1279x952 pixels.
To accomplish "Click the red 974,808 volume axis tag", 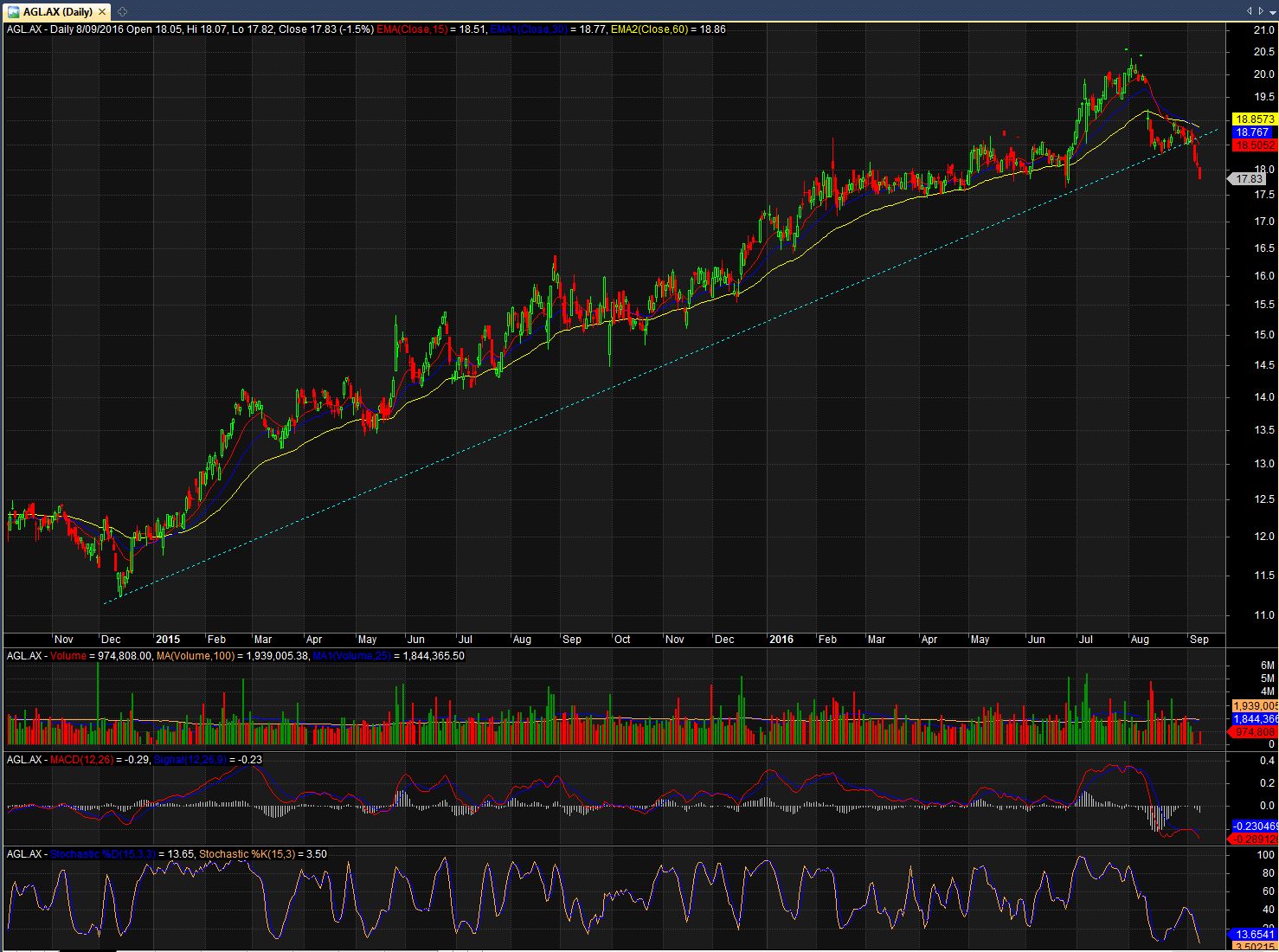I will point(1254,732).
